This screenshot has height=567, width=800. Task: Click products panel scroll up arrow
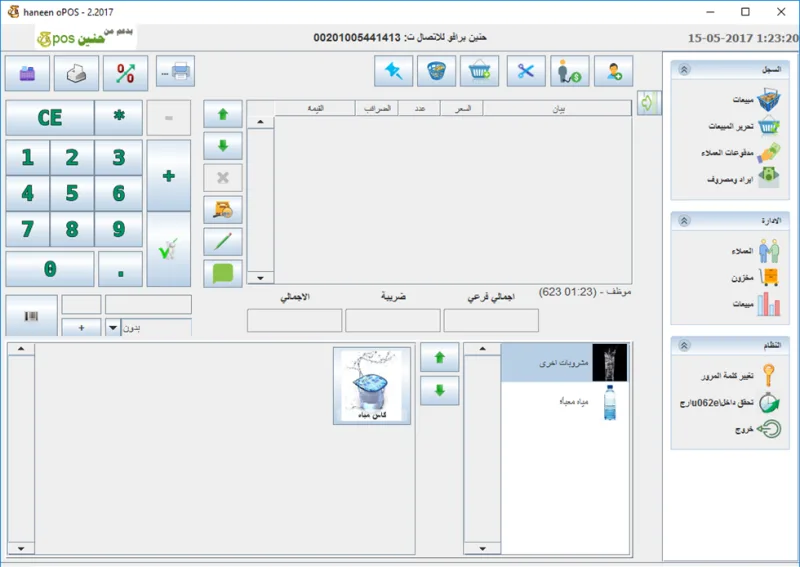pyautogui.click(x=21, y=349)
